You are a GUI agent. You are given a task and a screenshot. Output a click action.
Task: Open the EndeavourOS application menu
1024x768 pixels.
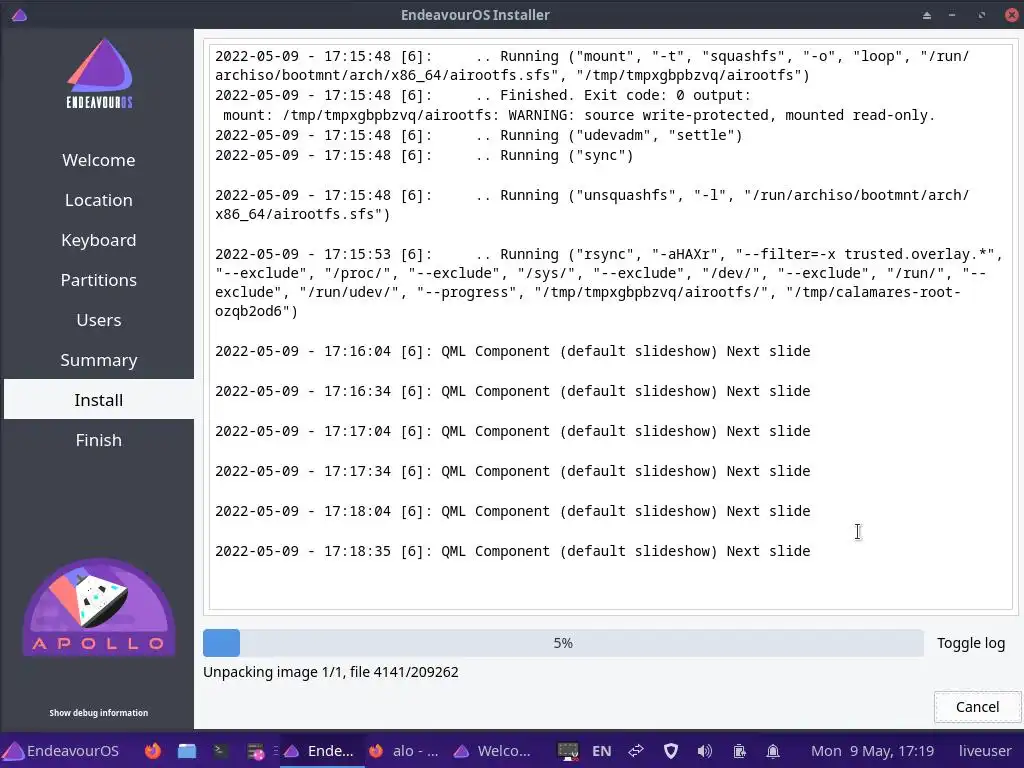click(61, 751)
